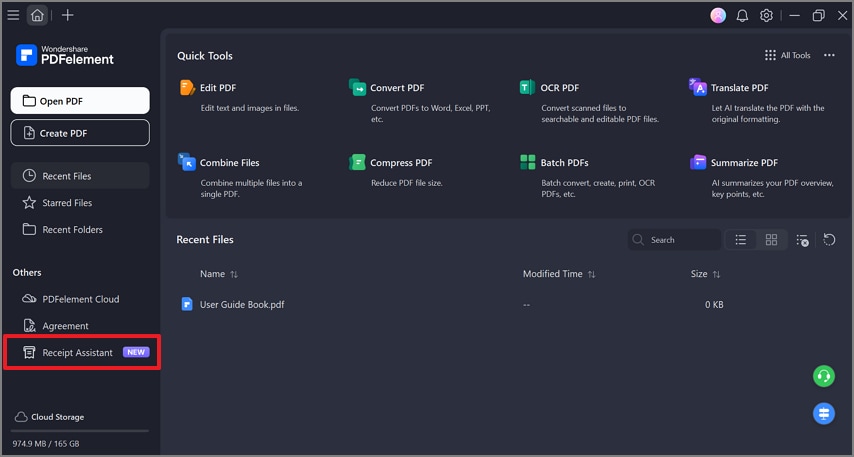Launch the Convert PDF tool
Image resolution: width=854 pixels, height=457 pixels.
tap(396, 88)
